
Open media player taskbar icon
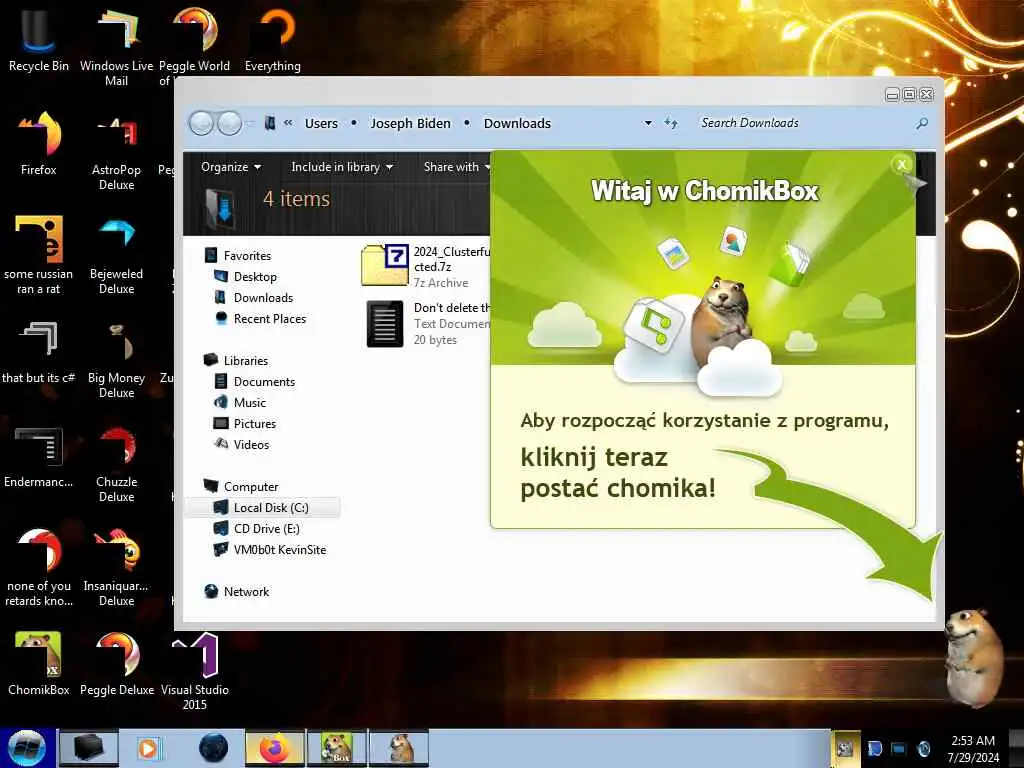click(148, 748)
